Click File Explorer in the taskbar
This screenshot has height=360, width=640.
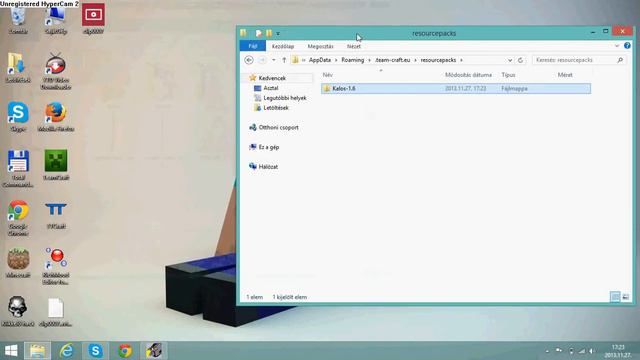click(x=37, y=351)
